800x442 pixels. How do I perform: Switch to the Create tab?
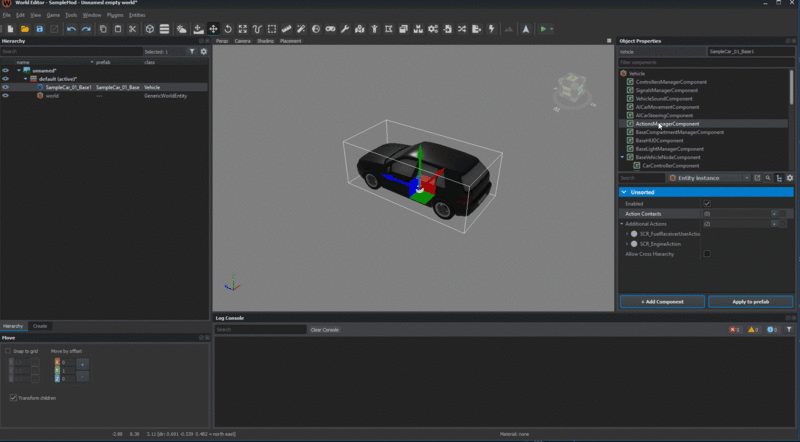[x=41, y=326]
